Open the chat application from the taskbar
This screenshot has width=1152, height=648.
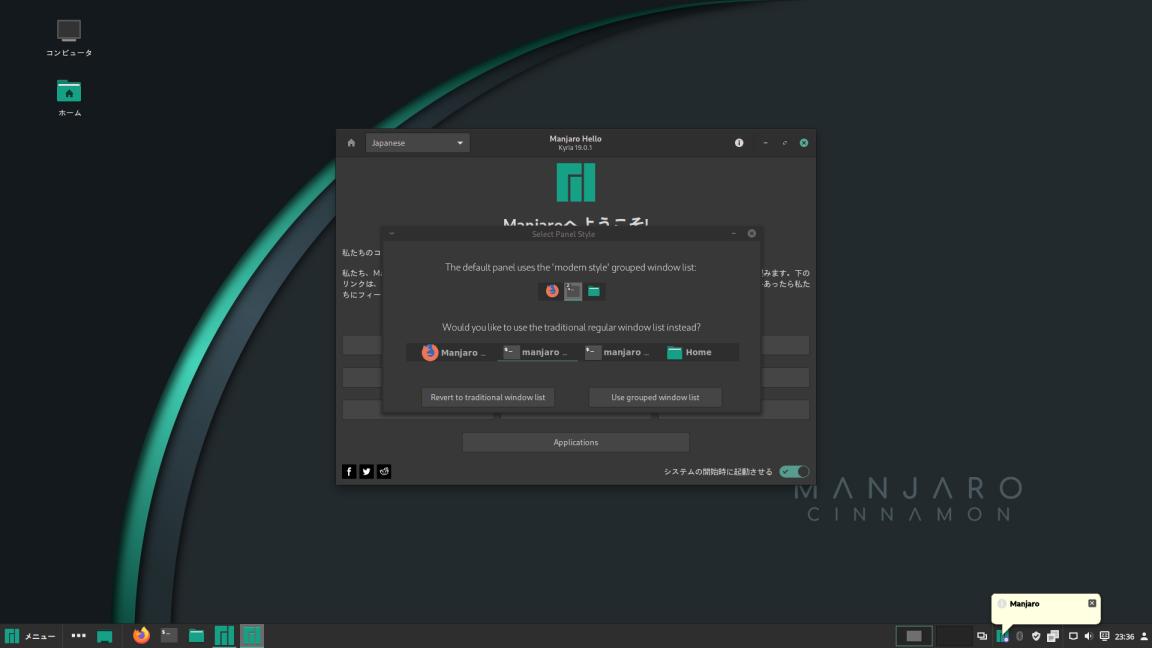(103, 635)
